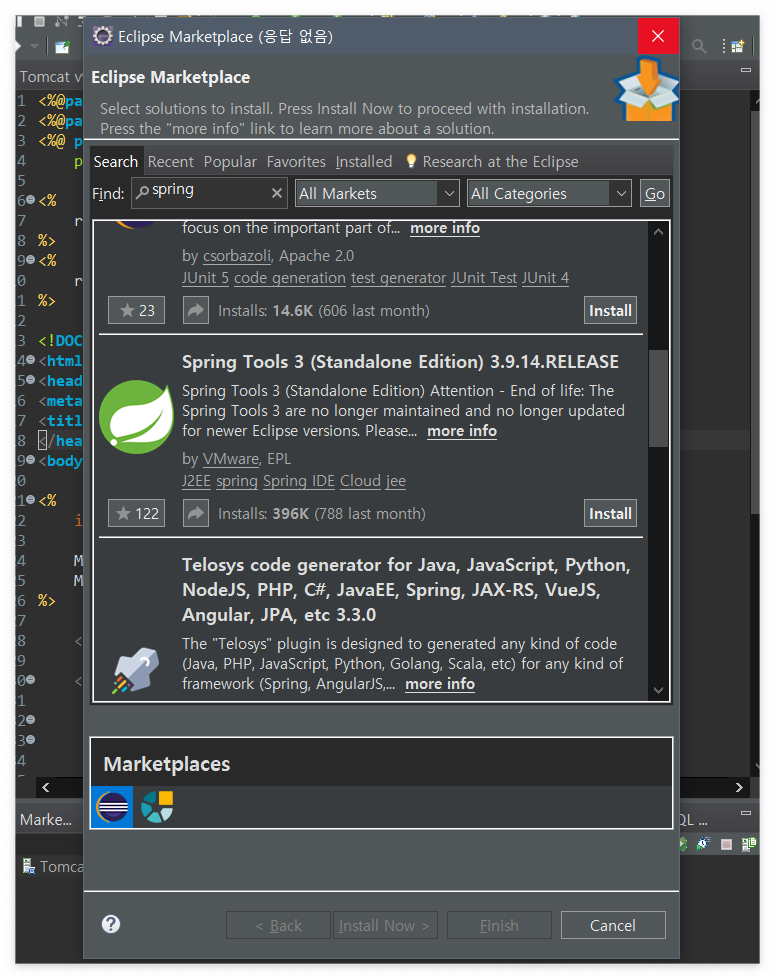Viewport: 775px width, 979px height.
Task: Minimize the bottom panel in Eclipse window
Action: point(746,812)
